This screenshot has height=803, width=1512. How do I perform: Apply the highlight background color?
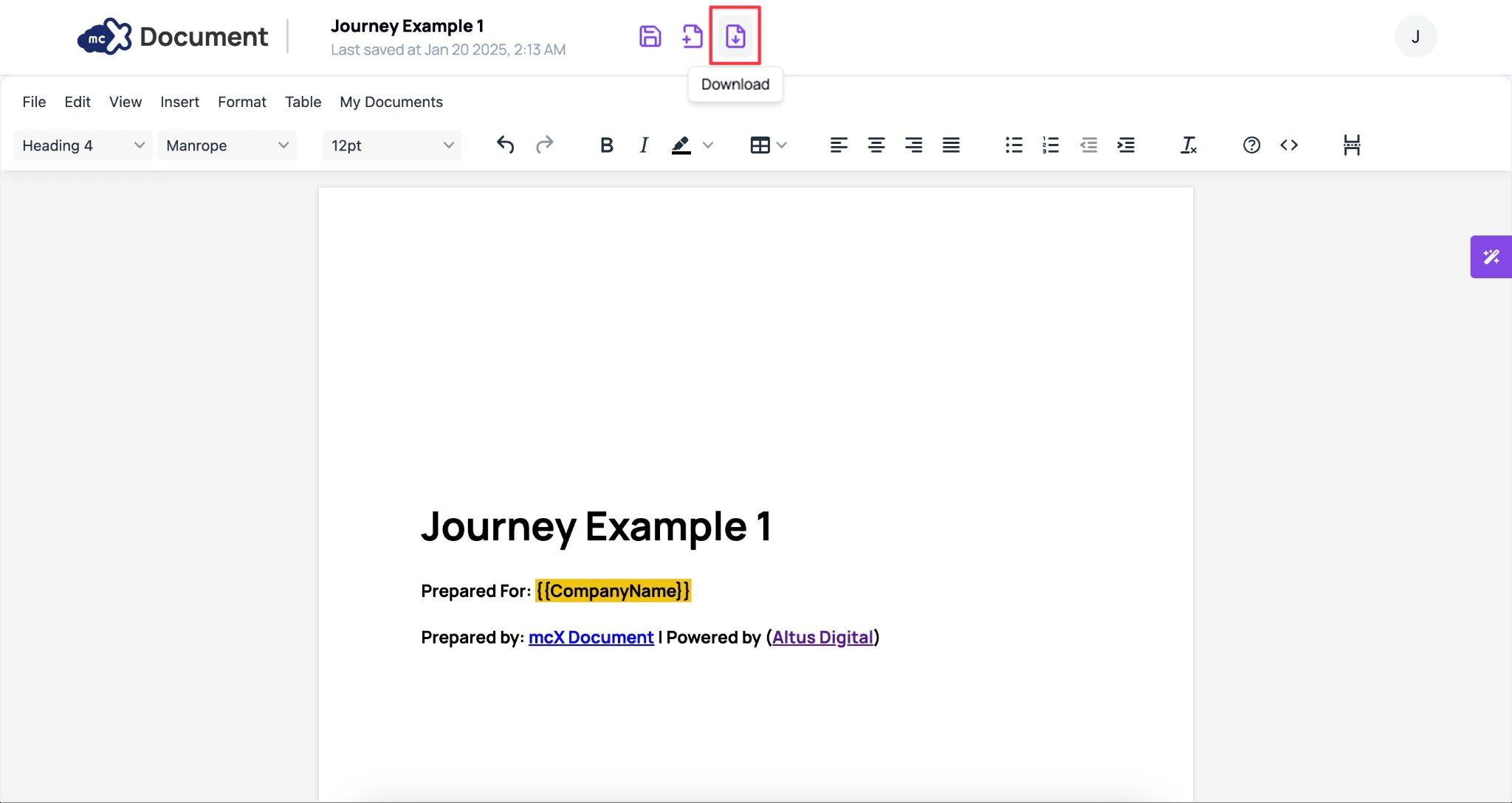[x=681, y=145]
